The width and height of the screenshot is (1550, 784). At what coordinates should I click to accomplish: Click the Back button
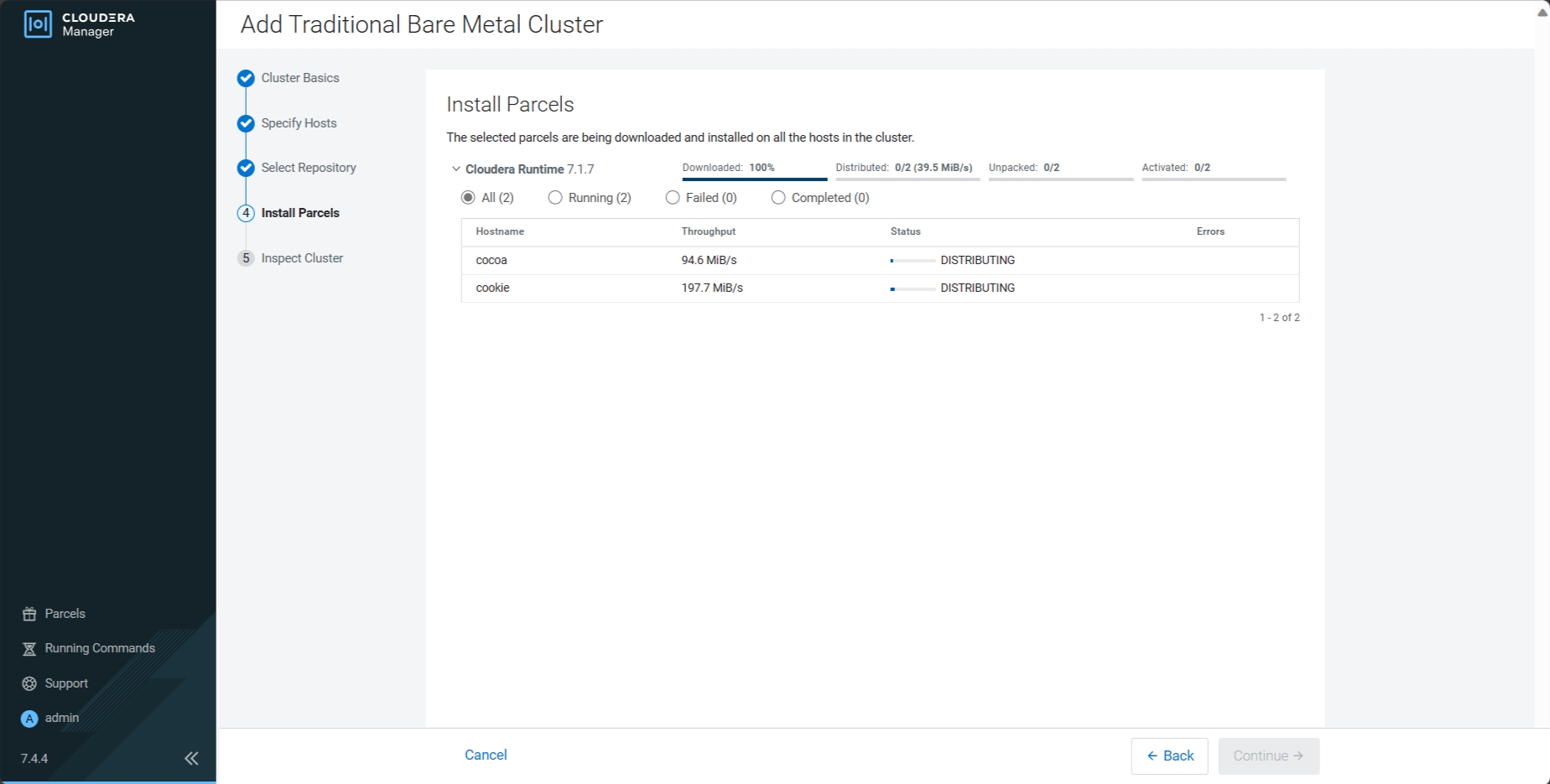[1169, 756]
